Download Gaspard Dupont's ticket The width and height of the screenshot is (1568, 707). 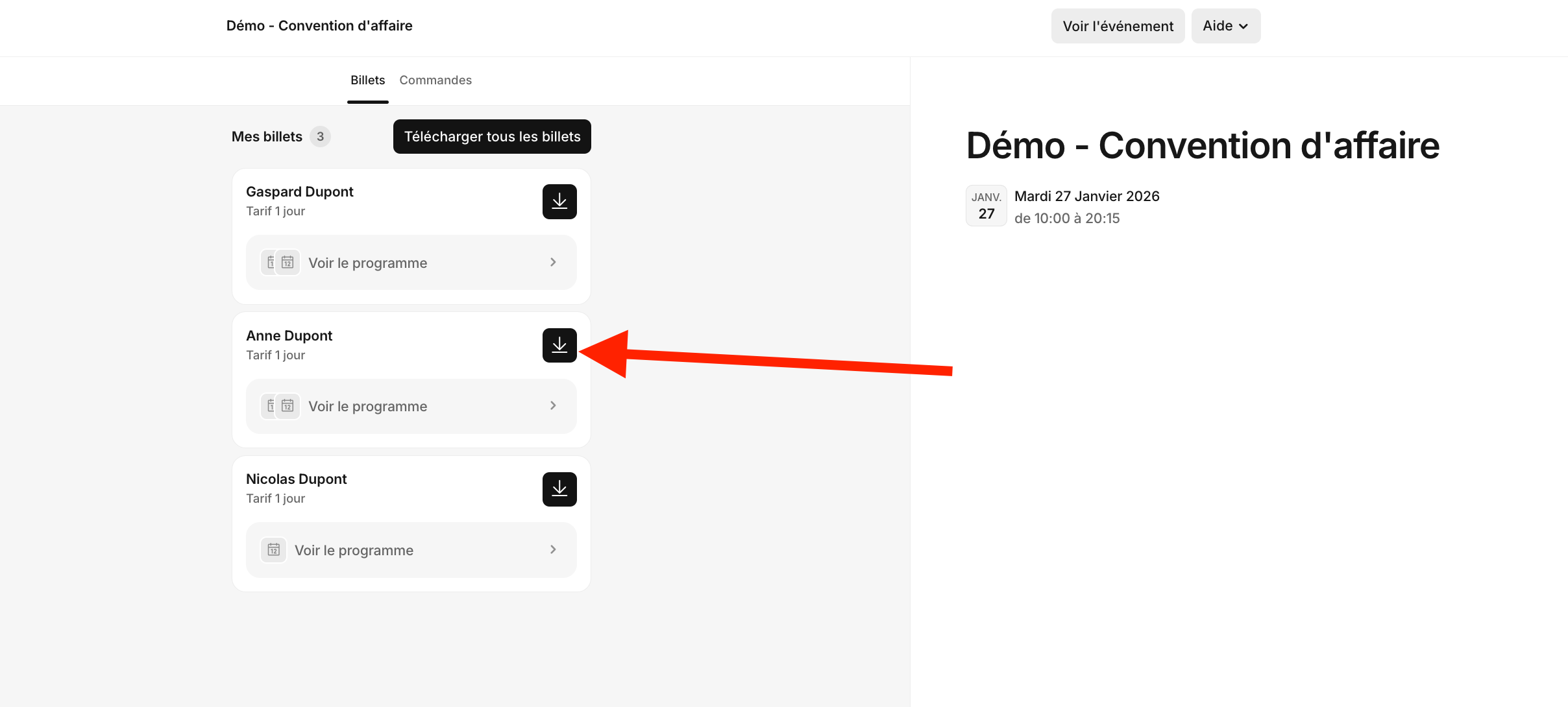tap(559, 202)
